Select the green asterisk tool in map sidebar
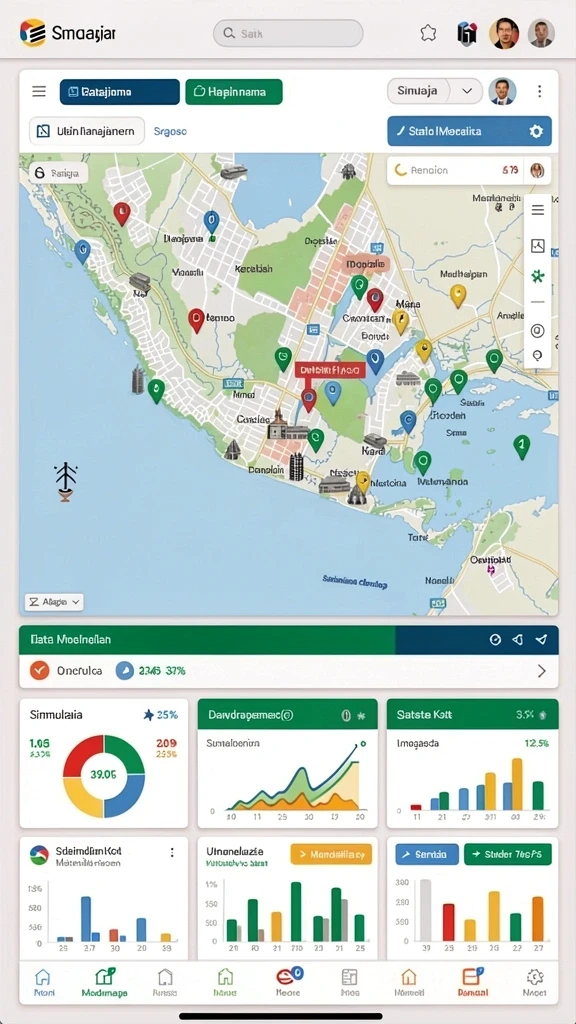Image resolution: width=576 pixels, height=1024 pixels. 537,277
